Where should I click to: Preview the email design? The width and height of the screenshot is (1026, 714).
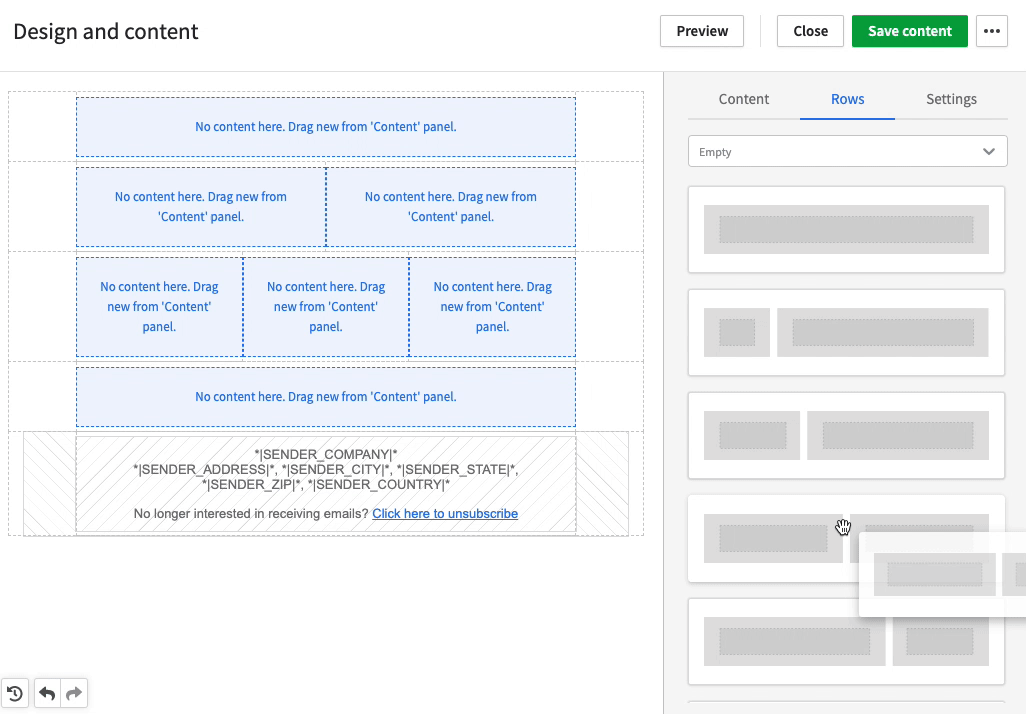(x=701, y=31)
